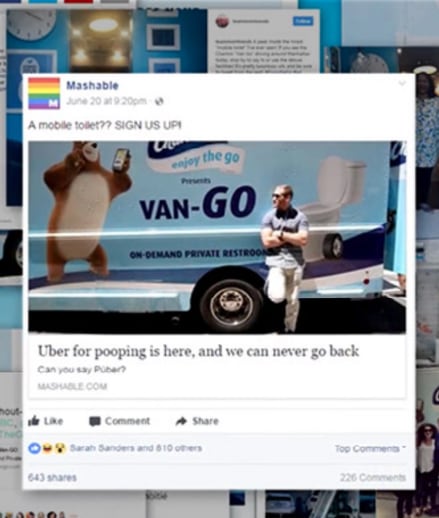Image resolution: width=439 pixels, height=518 pixels.
Task: View Sarah Sanders and 810 others
Action: click(x=136, y=448)
